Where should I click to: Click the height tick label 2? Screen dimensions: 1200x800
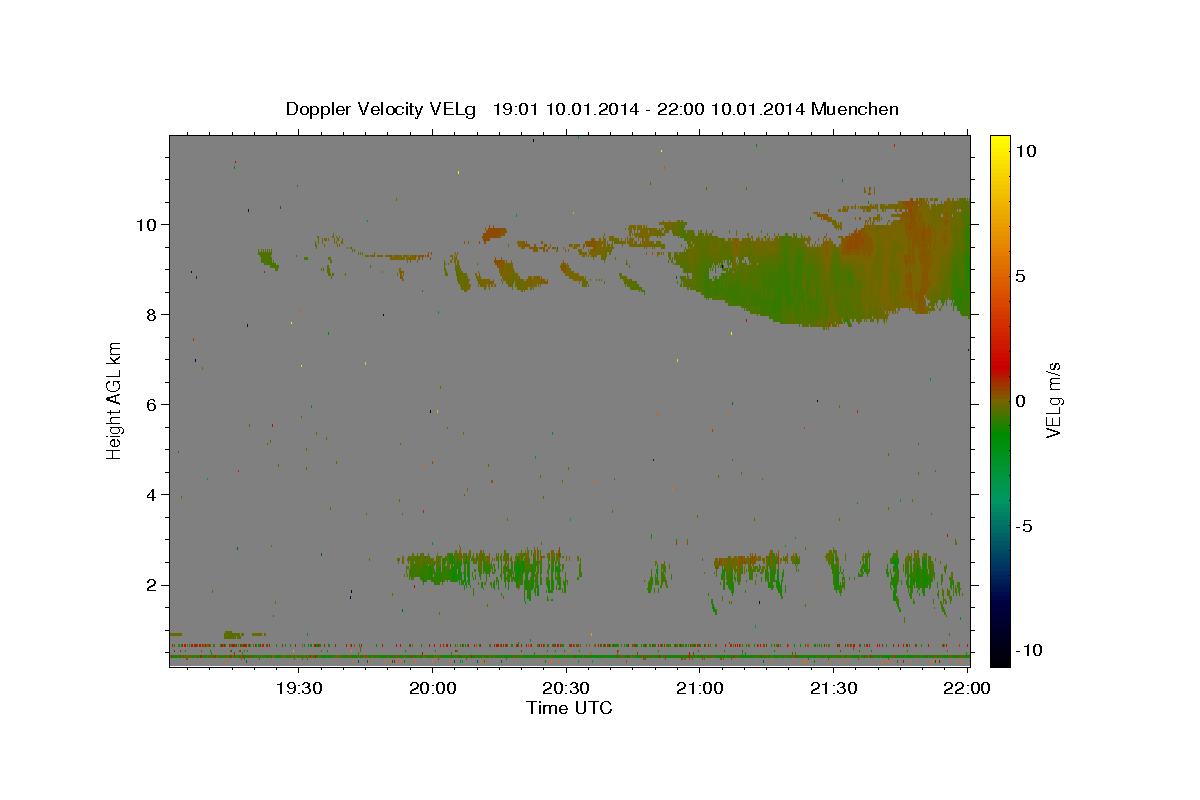(152, 584)
